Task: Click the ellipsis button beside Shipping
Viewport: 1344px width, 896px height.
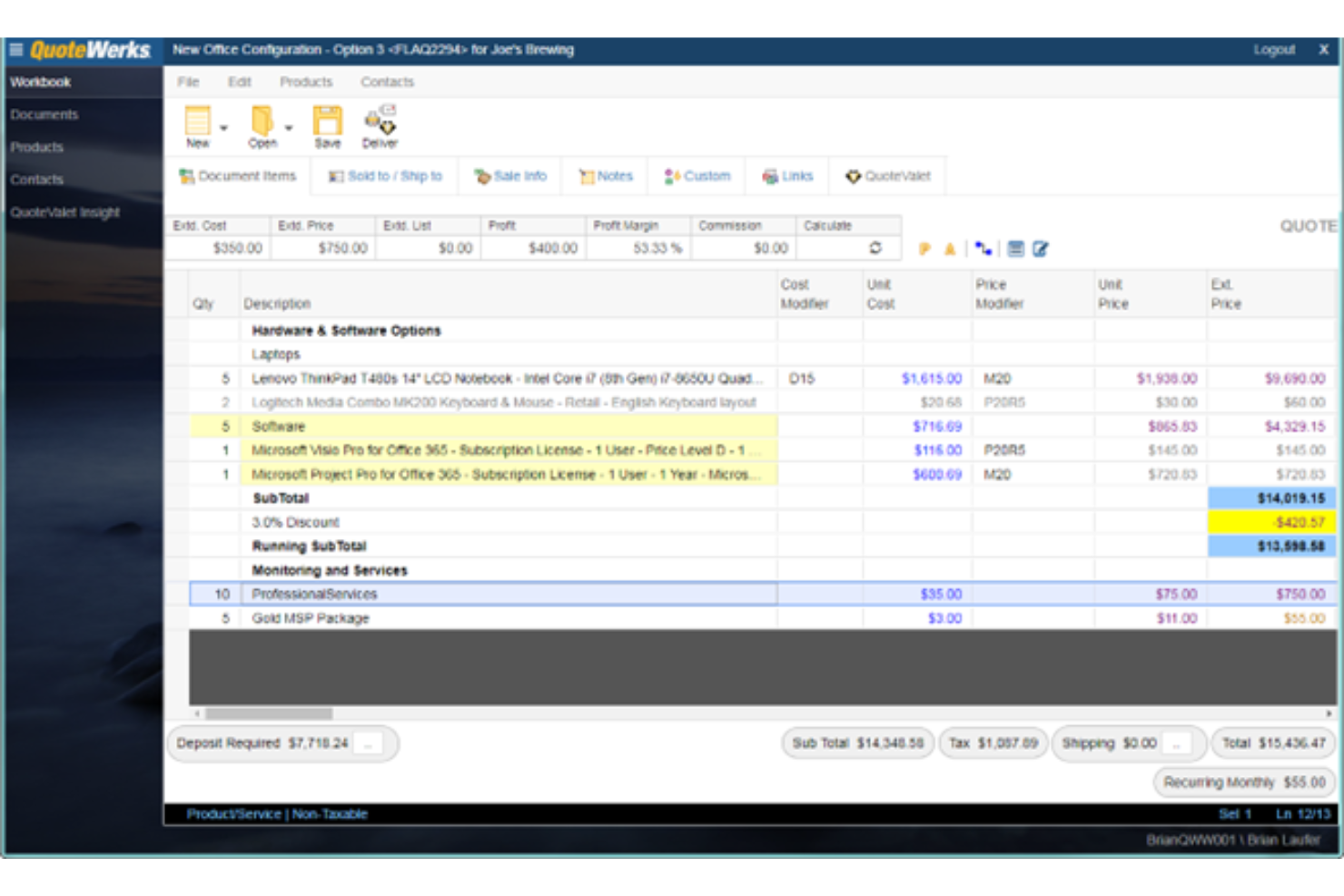Action: point(1176,743)
